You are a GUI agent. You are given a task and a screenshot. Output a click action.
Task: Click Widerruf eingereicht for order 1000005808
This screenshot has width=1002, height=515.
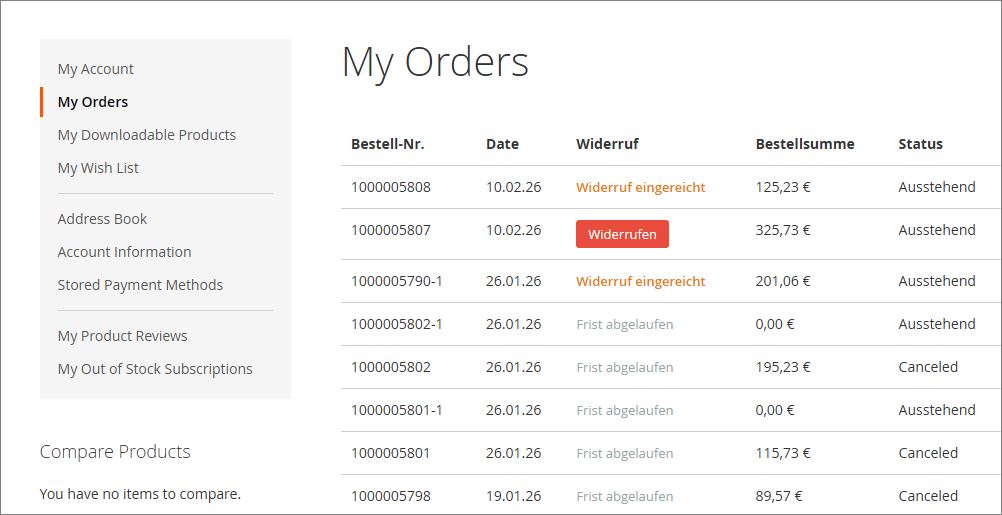click(640, 187)
